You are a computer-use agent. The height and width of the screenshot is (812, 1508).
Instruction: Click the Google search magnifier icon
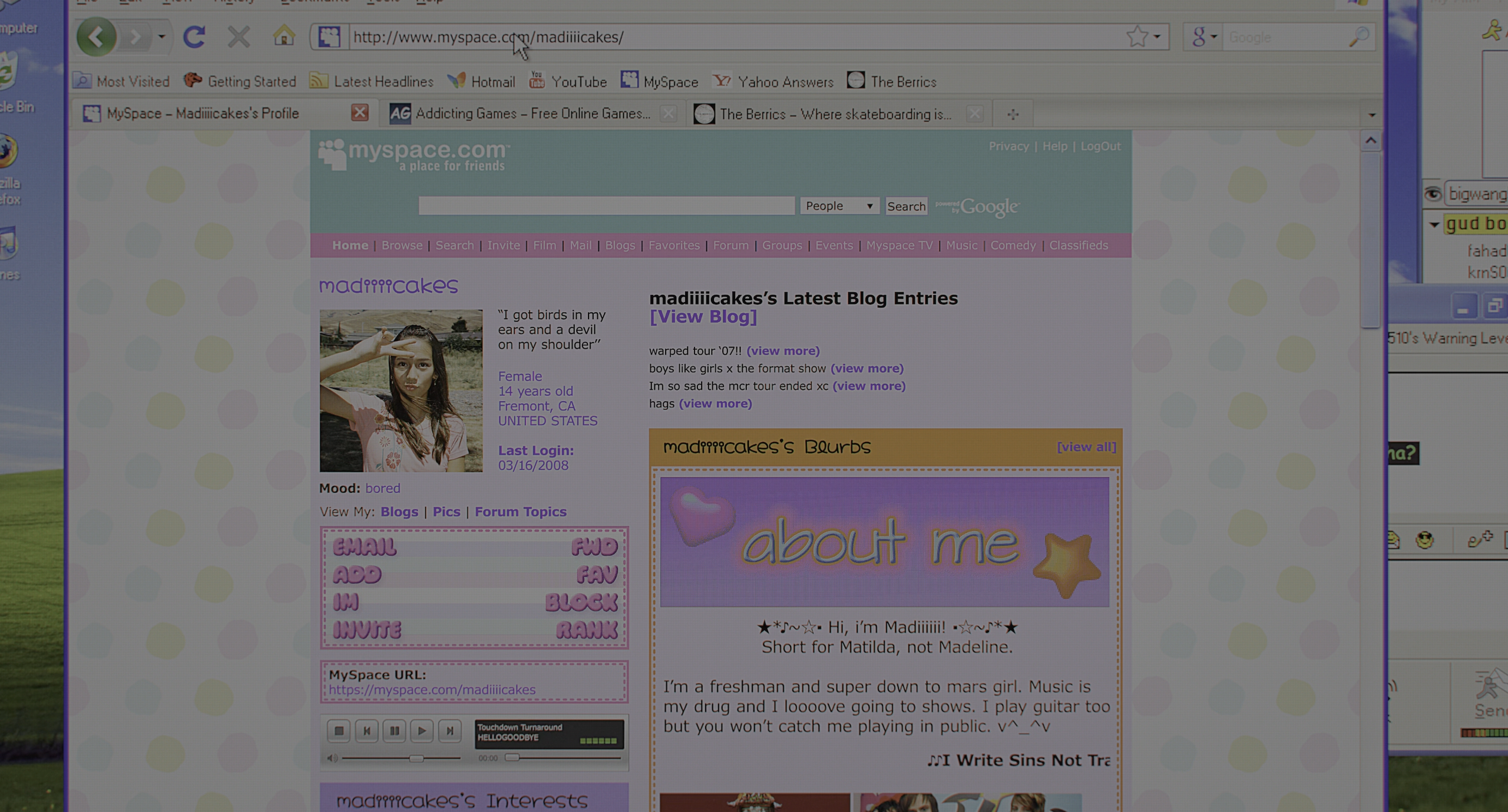pos(1358,37)
